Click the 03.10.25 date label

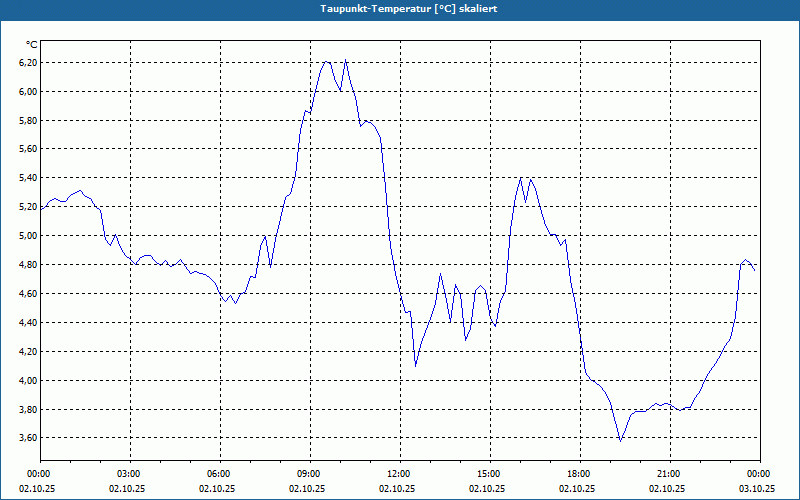pos(757,488)
